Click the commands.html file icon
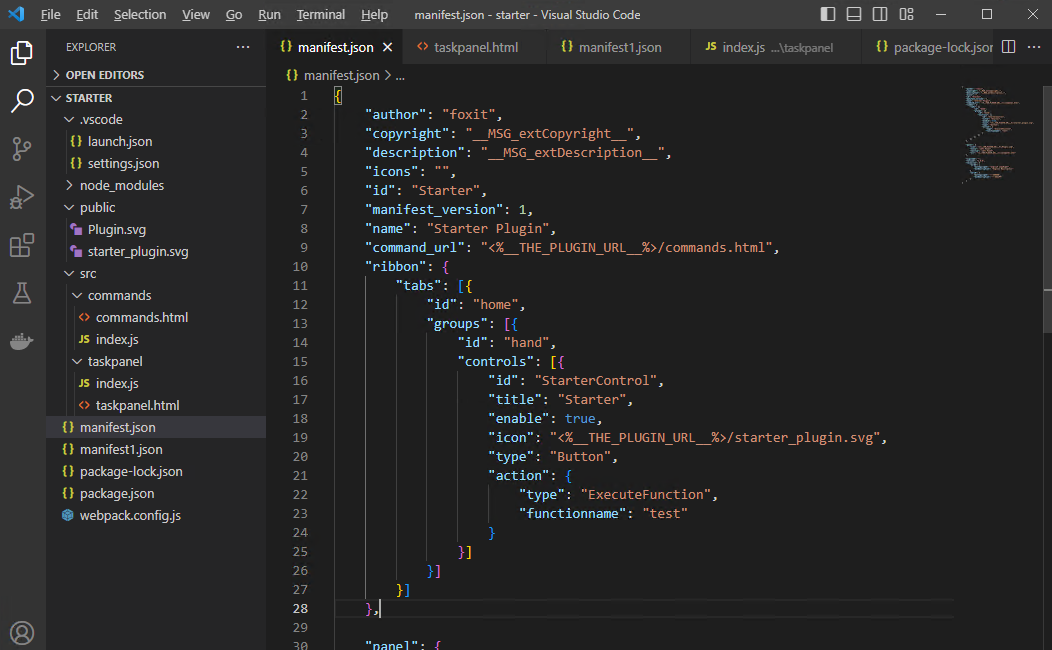The image size is (1052, 650). coord(84,317)
